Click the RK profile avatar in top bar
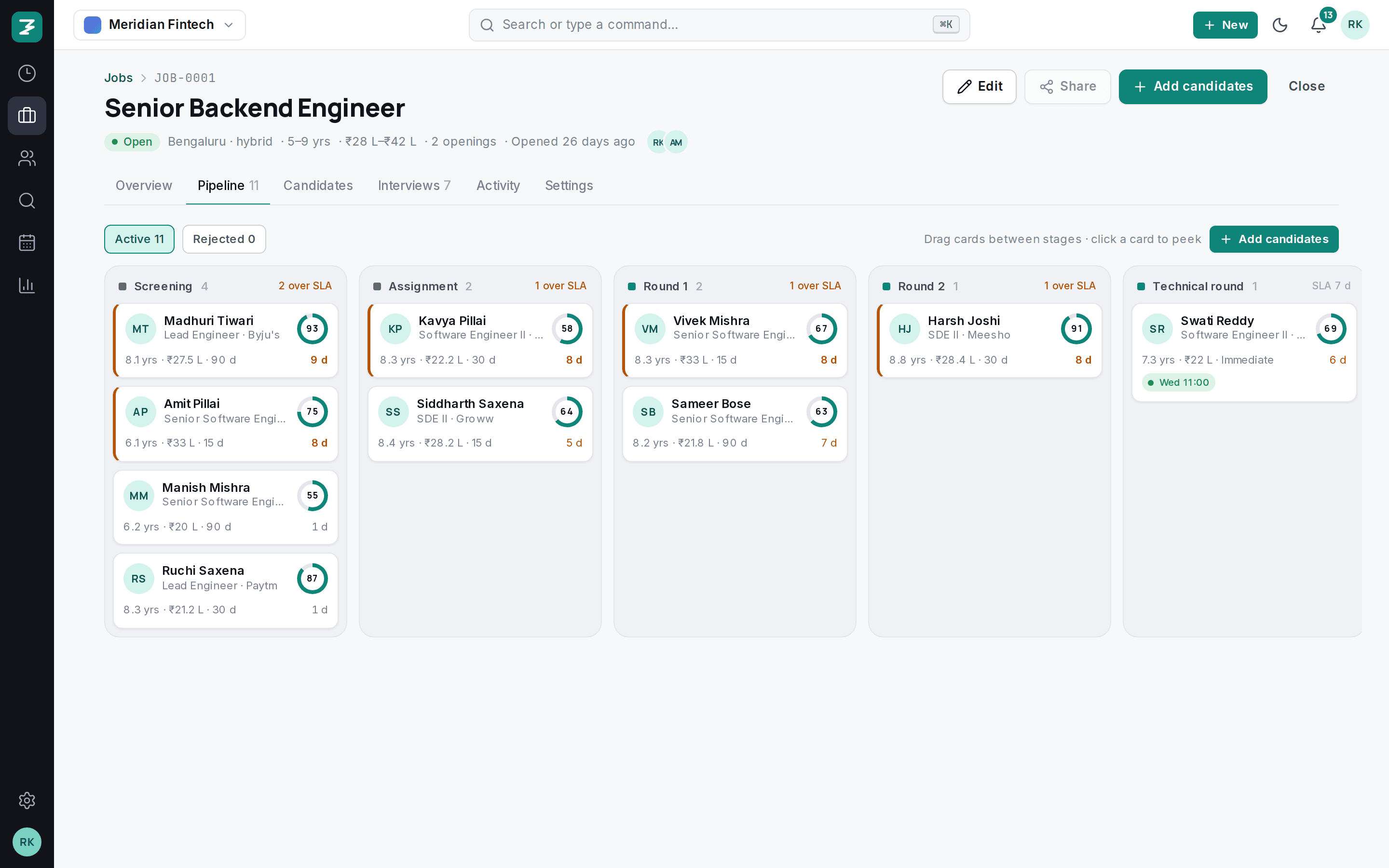The height and width of the screenshot is (868, 1389). [x=1355, y=25]
